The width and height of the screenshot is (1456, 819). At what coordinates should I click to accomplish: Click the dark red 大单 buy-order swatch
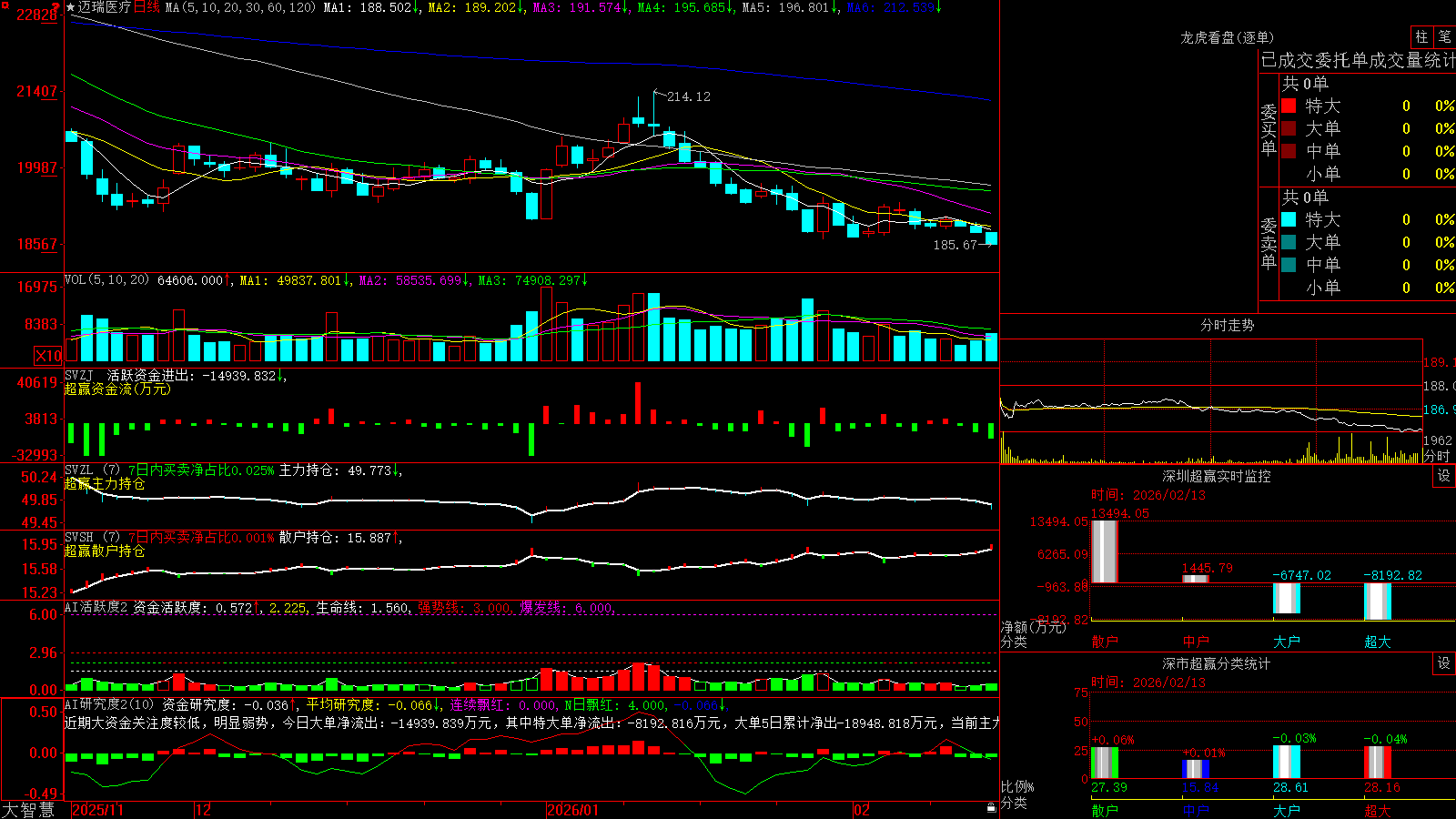click(x=1289, y=128)
